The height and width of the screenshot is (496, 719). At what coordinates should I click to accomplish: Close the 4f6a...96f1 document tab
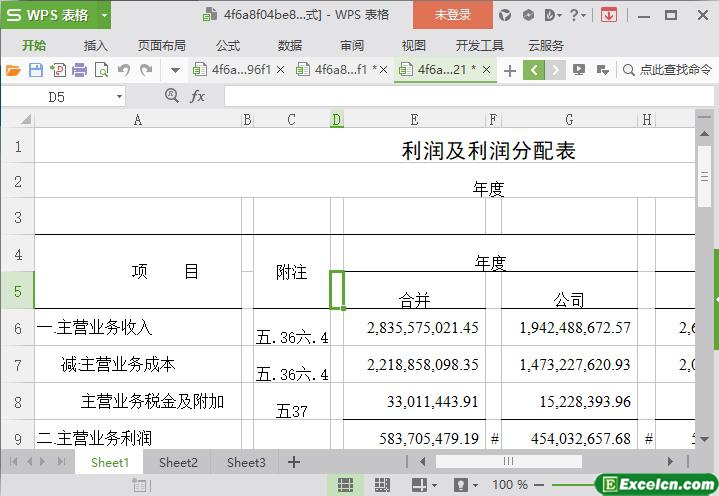click(x=281, y=70)
